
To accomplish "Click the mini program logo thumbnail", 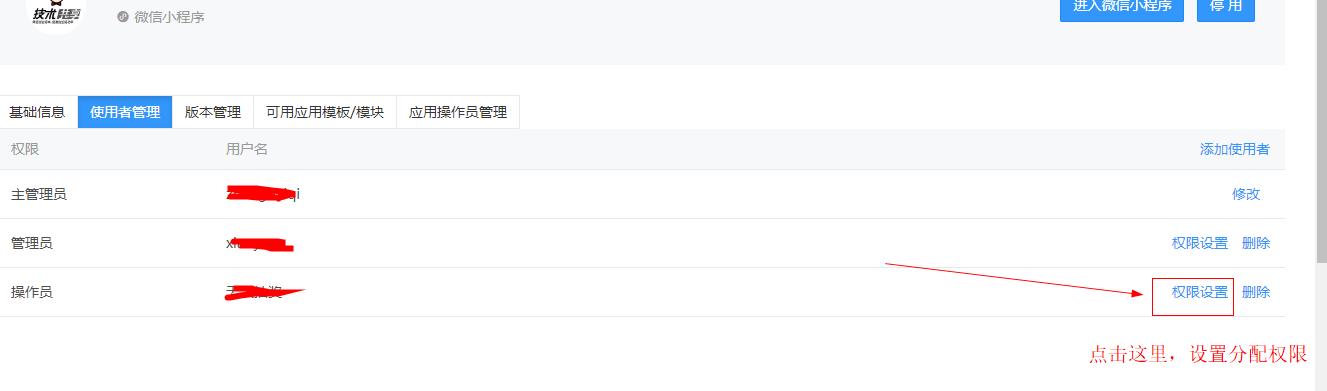I will pyautogui.click(x=56, y=12).
